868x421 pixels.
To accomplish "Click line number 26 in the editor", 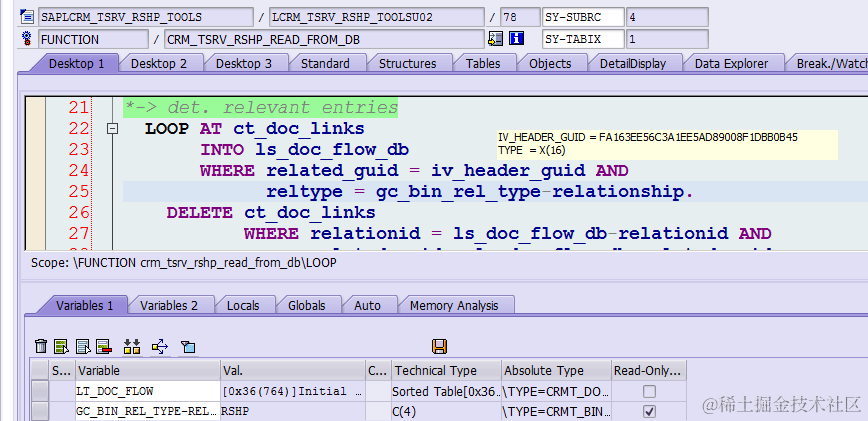I will click(79, 212).
